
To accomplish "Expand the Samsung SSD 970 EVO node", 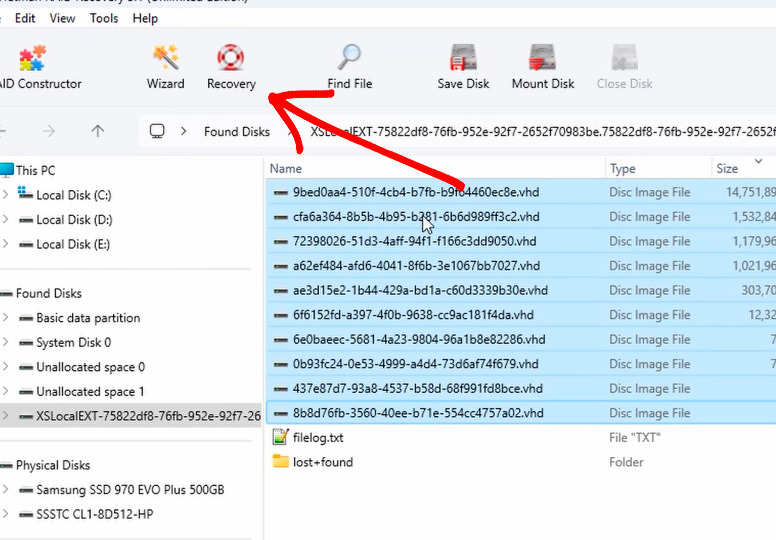I will pyautogui.click(x=5, y=489).
